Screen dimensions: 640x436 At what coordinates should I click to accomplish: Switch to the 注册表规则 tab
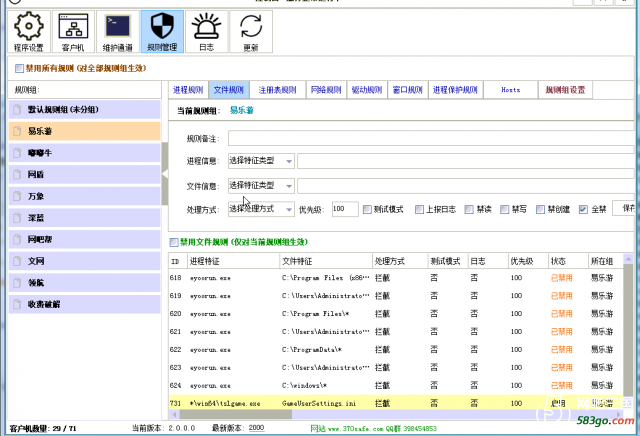tap(278, 90)
